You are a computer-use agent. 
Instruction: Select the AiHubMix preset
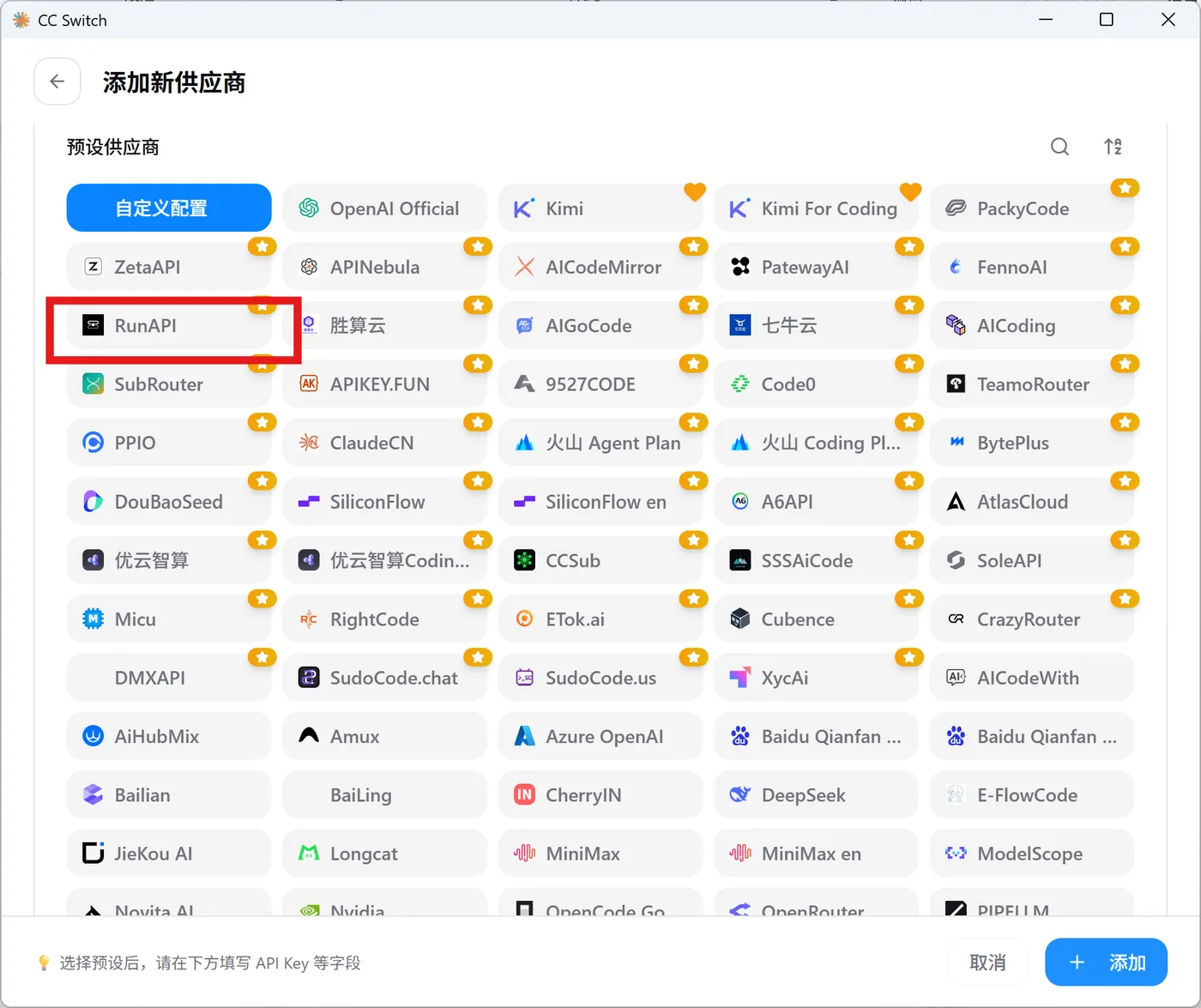[169, 736]
